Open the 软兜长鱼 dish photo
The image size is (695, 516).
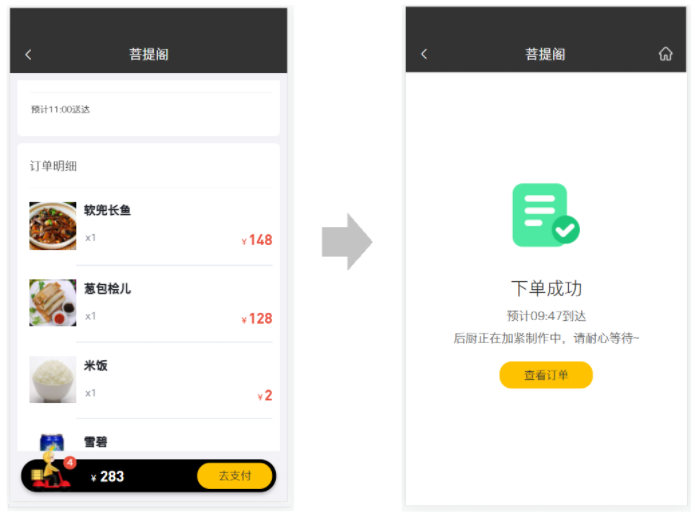53,226
